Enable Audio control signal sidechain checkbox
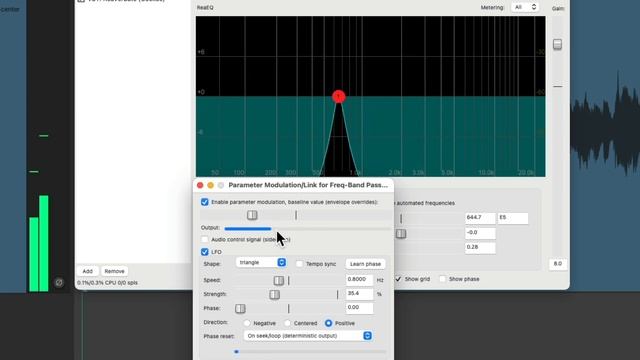The image size is (640, 360). [204, 240]
